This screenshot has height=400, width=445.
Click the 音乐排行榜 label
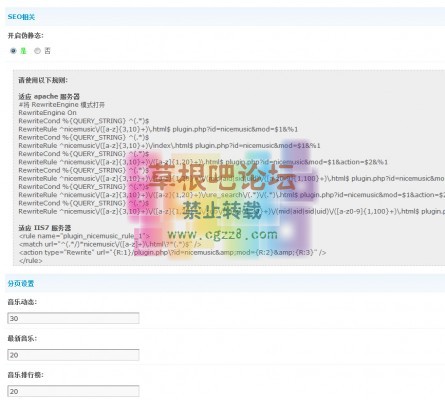26,375
